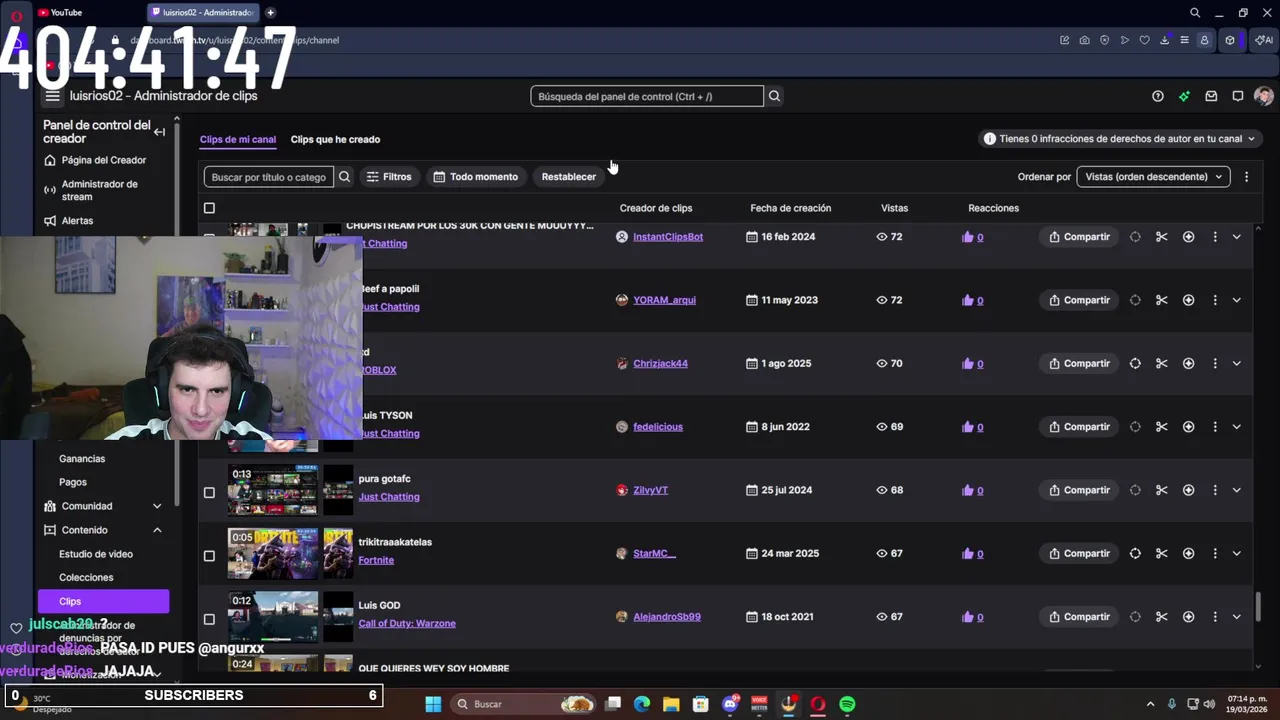The height and width of the screenshot is (720, 1280).
Task: Click the browser heart bookmark icon
Action: point(1145,40)
